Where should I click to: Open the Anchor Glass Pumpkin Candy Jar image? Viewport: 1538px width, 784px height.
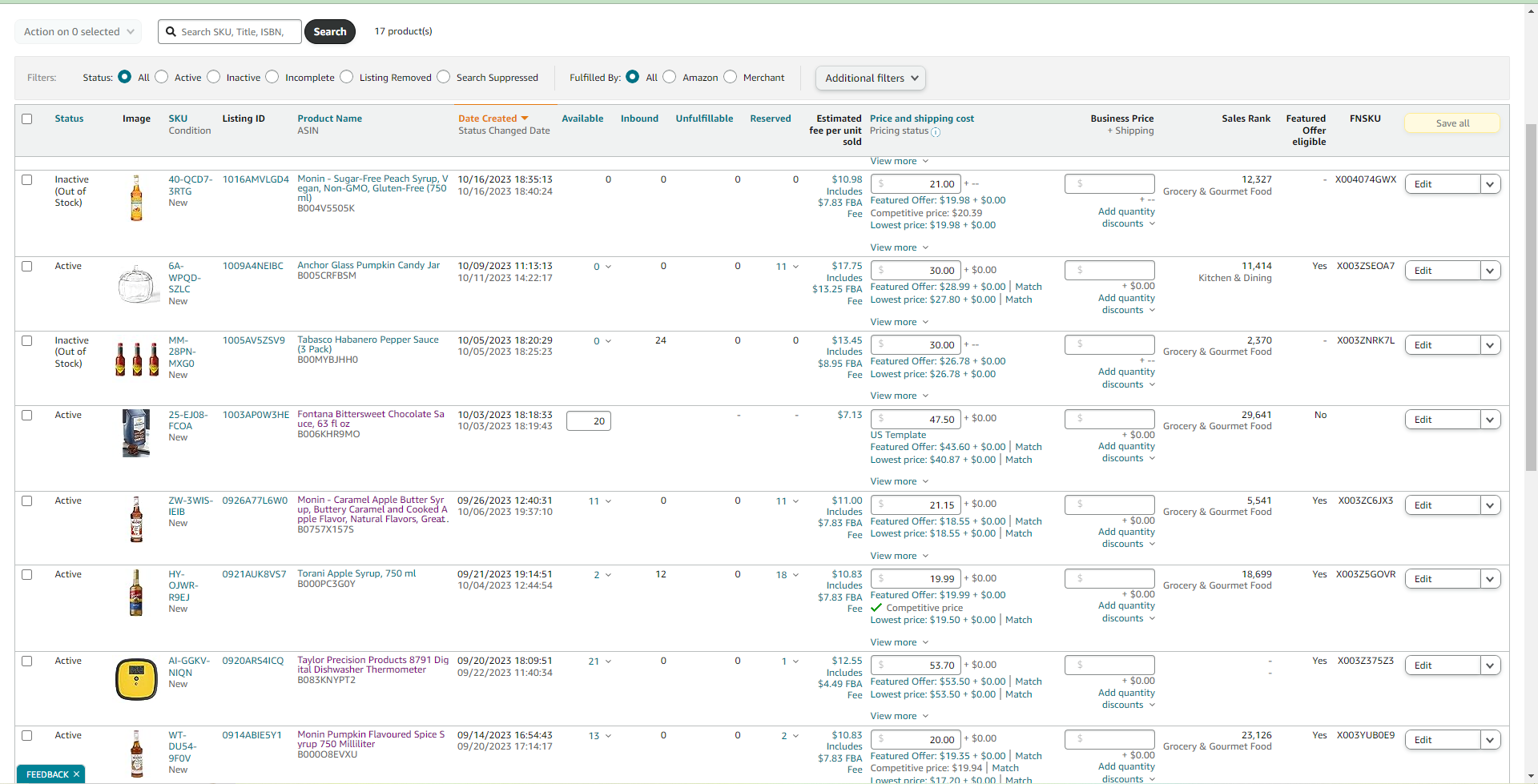click(136, 284)
